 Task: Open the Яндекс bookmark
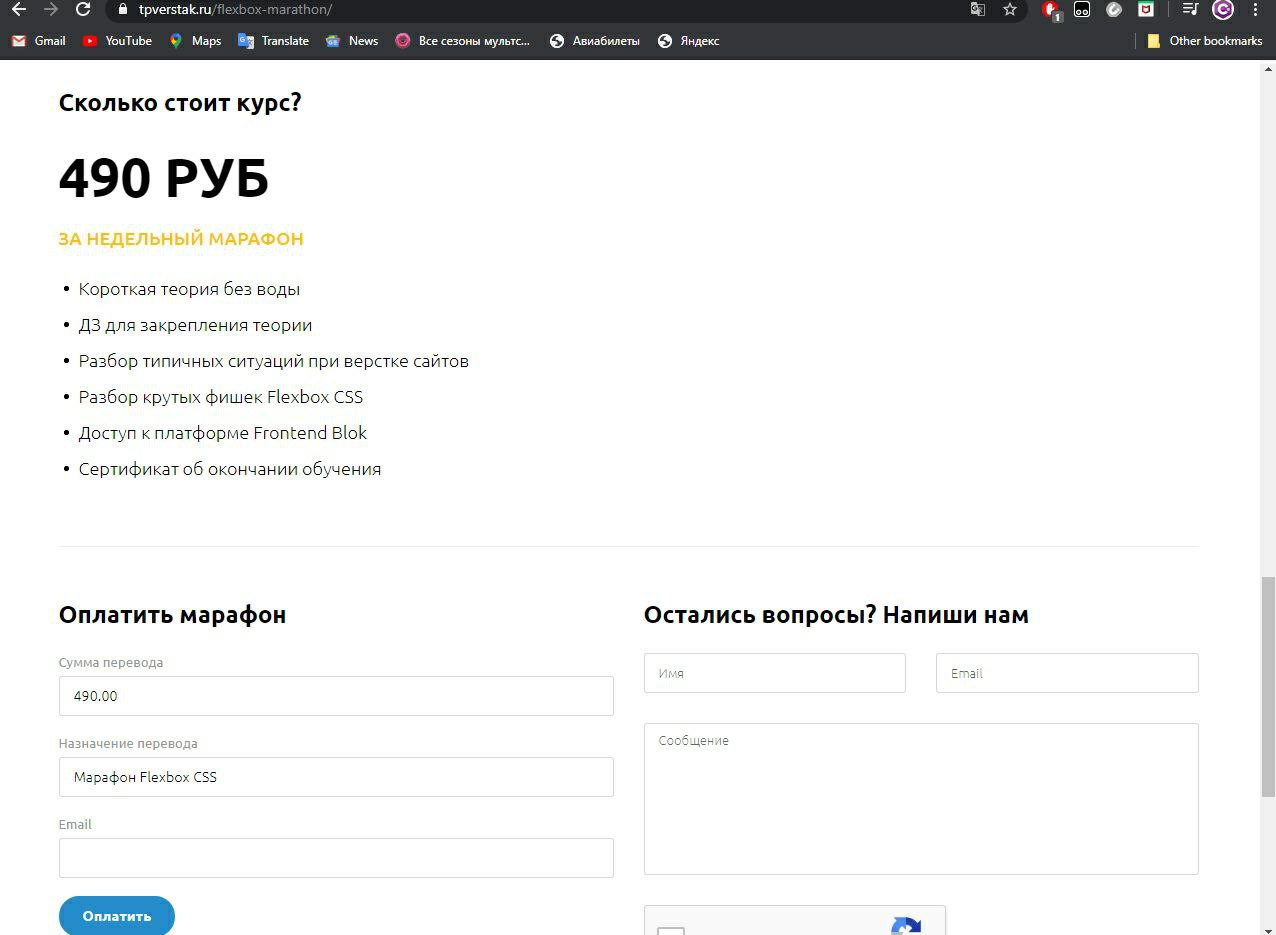point(688,41)
